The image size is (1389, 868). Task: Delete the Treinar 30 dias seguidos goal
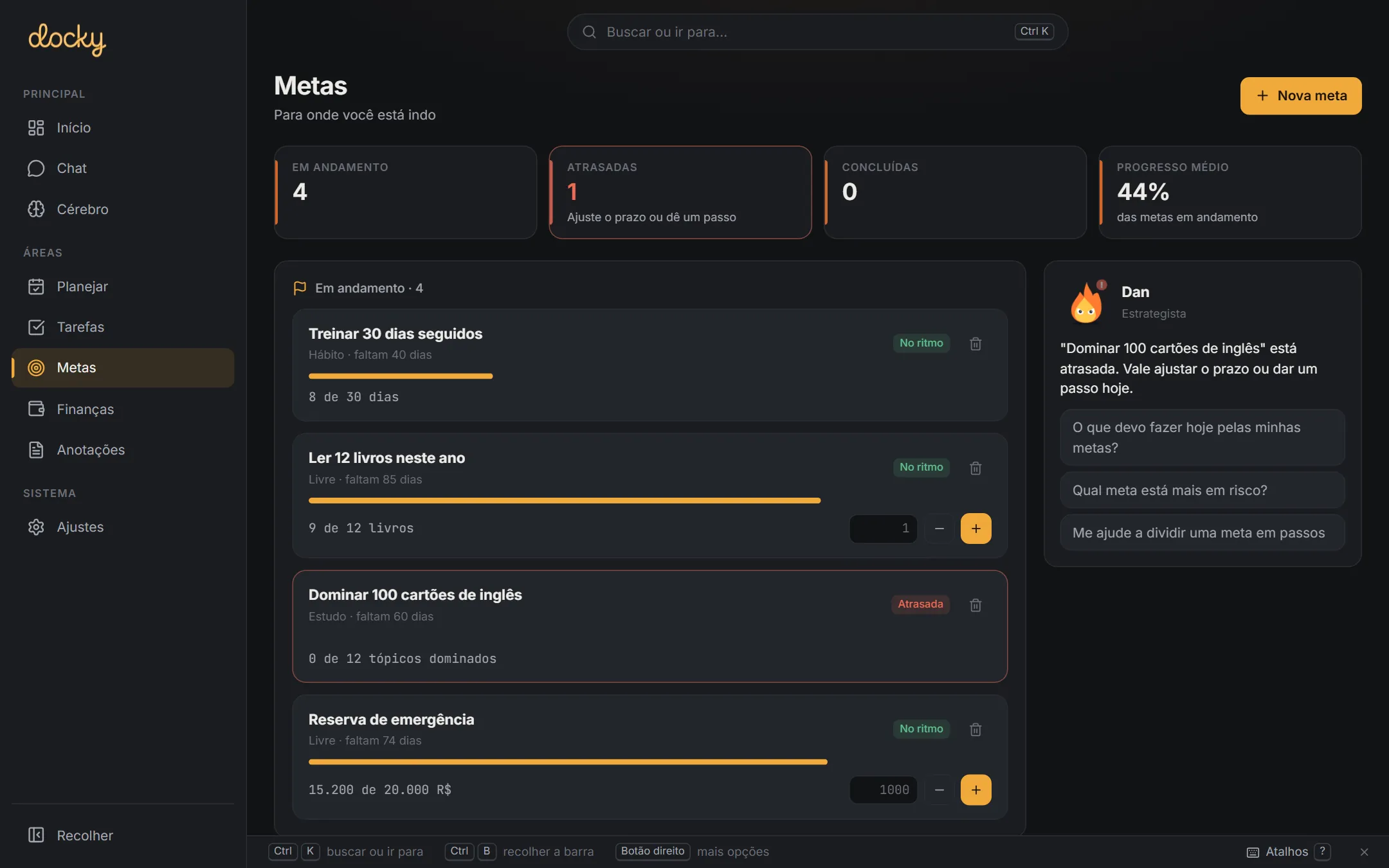tap(976, 344)
